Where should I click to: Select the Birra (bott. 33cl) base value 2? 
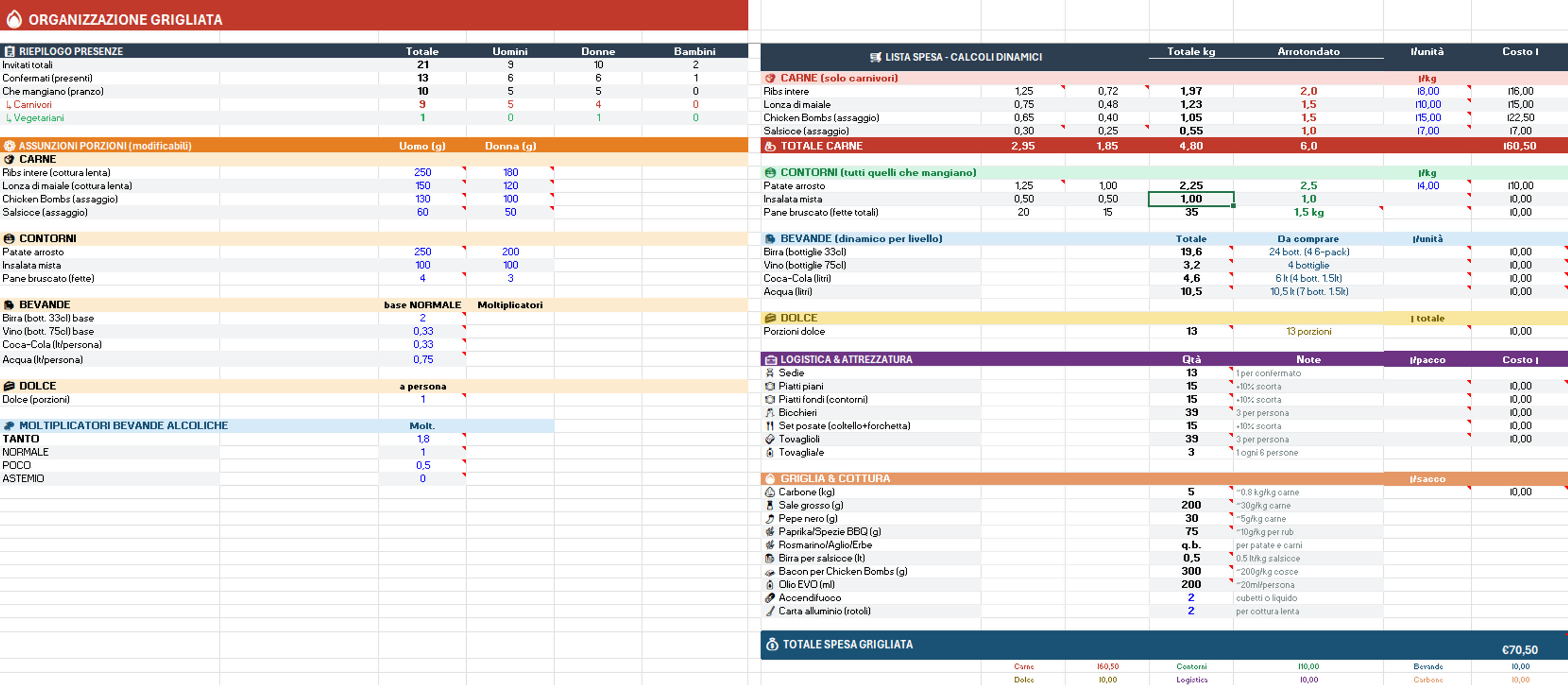click(423, 318)
